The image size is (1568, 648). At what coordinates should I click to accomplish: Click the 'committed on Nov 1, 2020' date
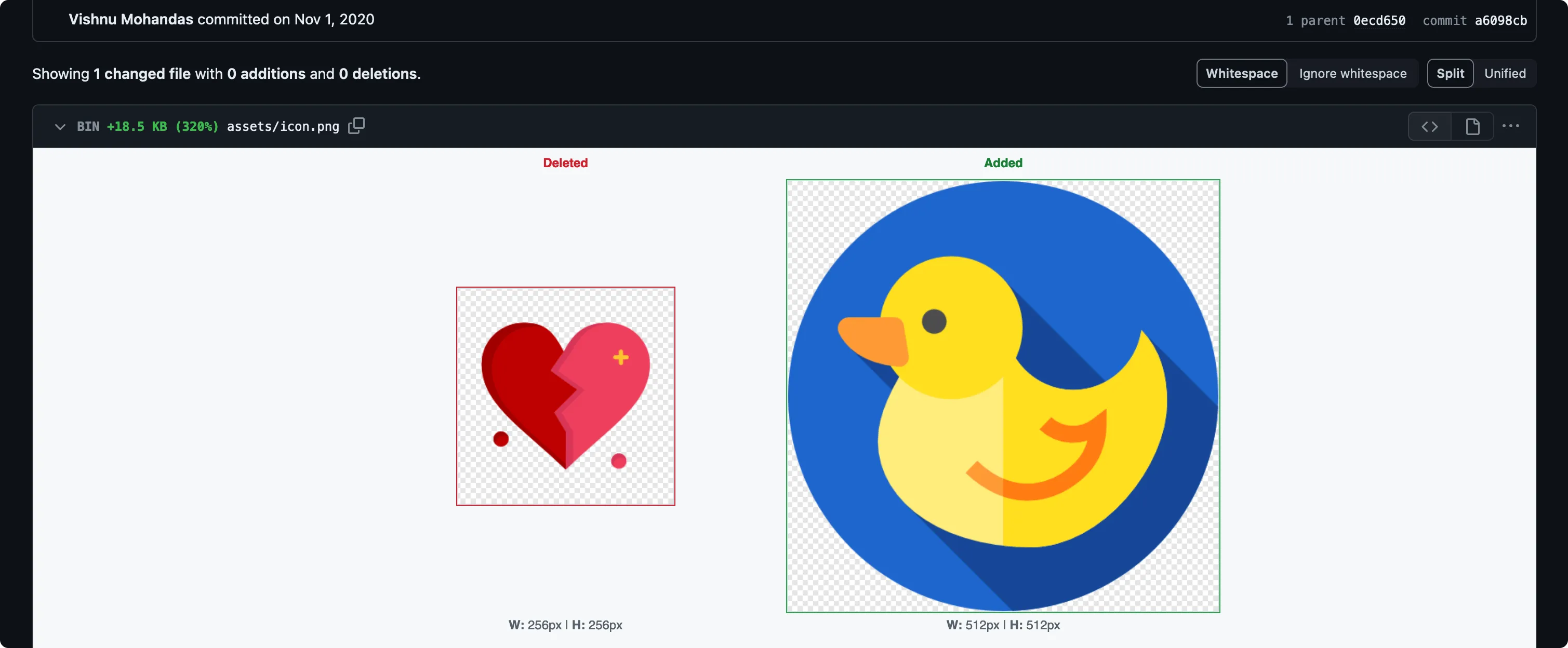[286, 19]
